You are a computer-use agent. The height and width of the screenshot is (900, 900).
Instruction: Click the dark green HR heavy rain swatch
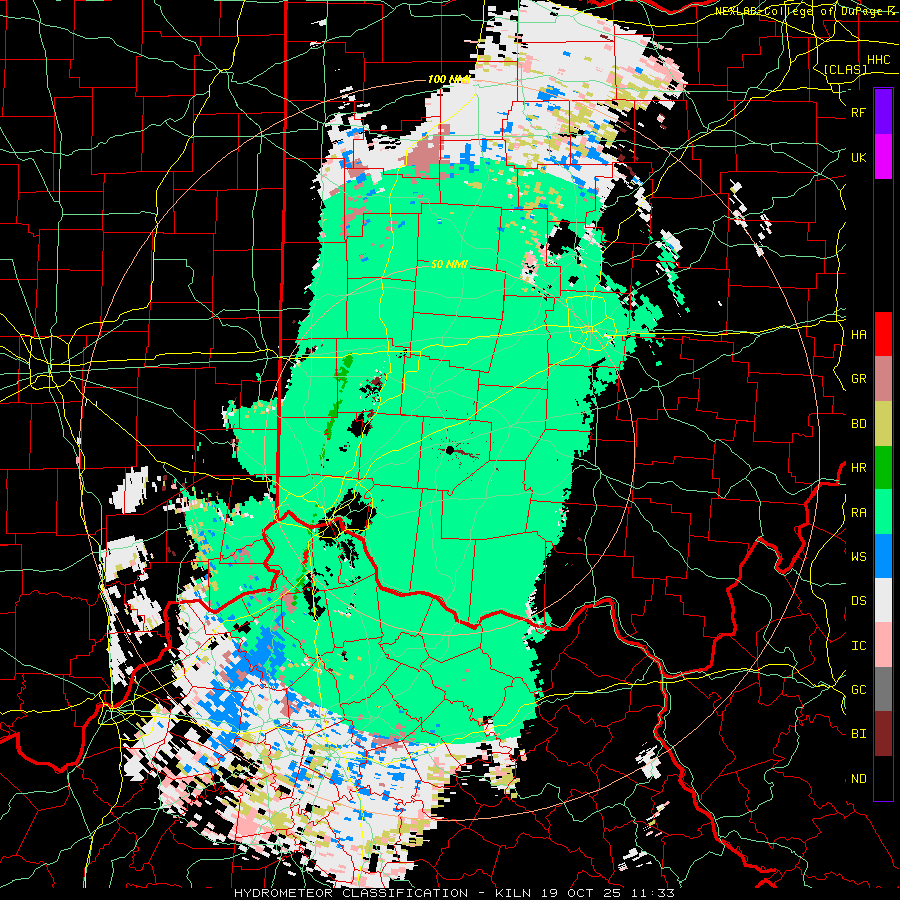[883, 468]
